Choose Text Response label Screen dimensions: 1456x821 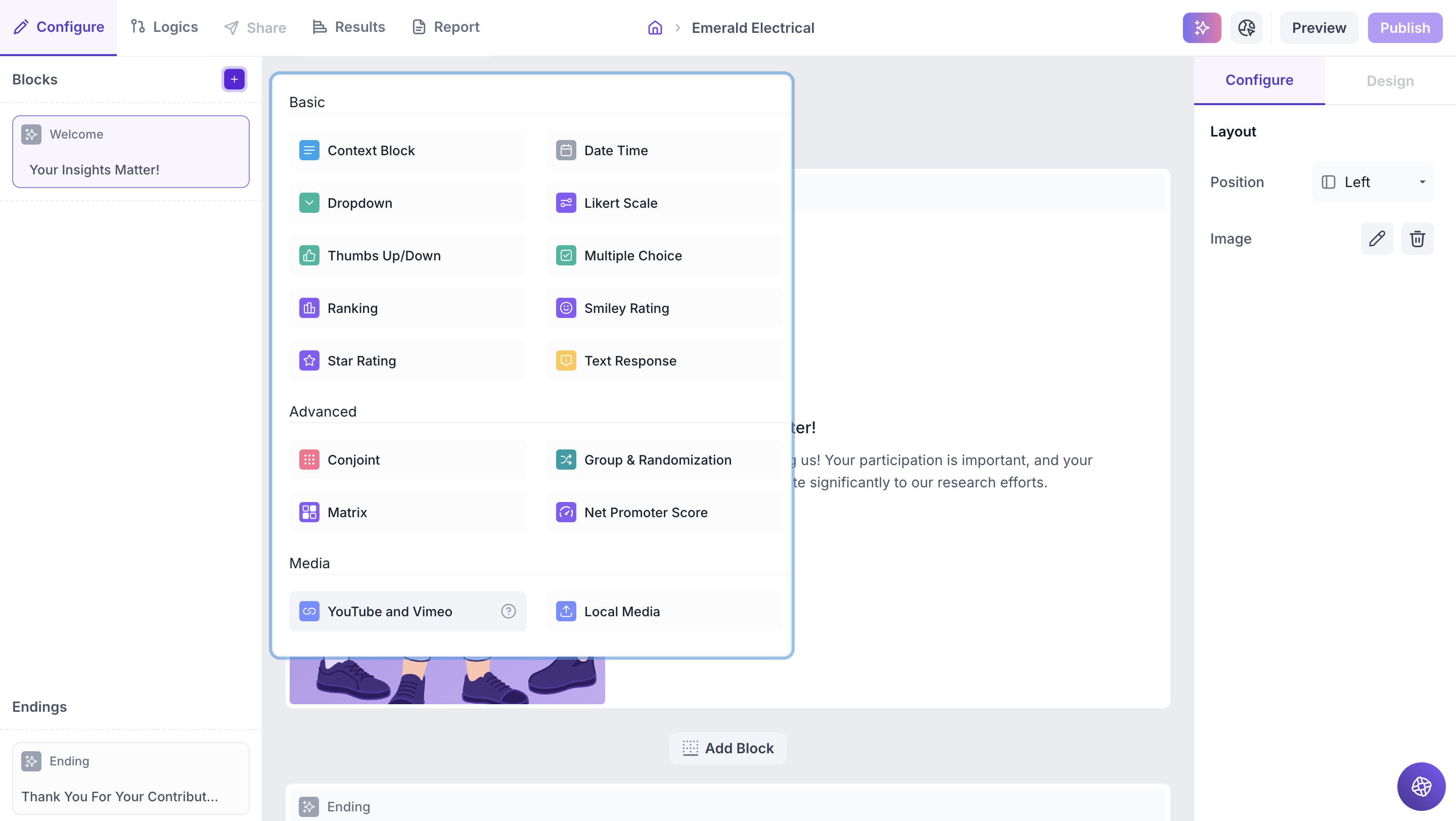point(630,360)
